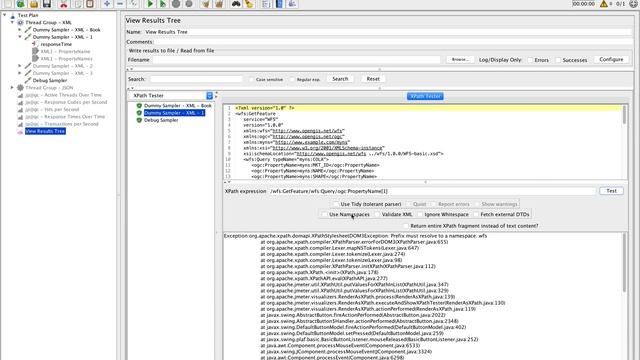The height and width of the screenshot is (360, 640).
Task: Collapse the Thread Group - XML node
Action: pyautogui.click(x=12, y=22)
